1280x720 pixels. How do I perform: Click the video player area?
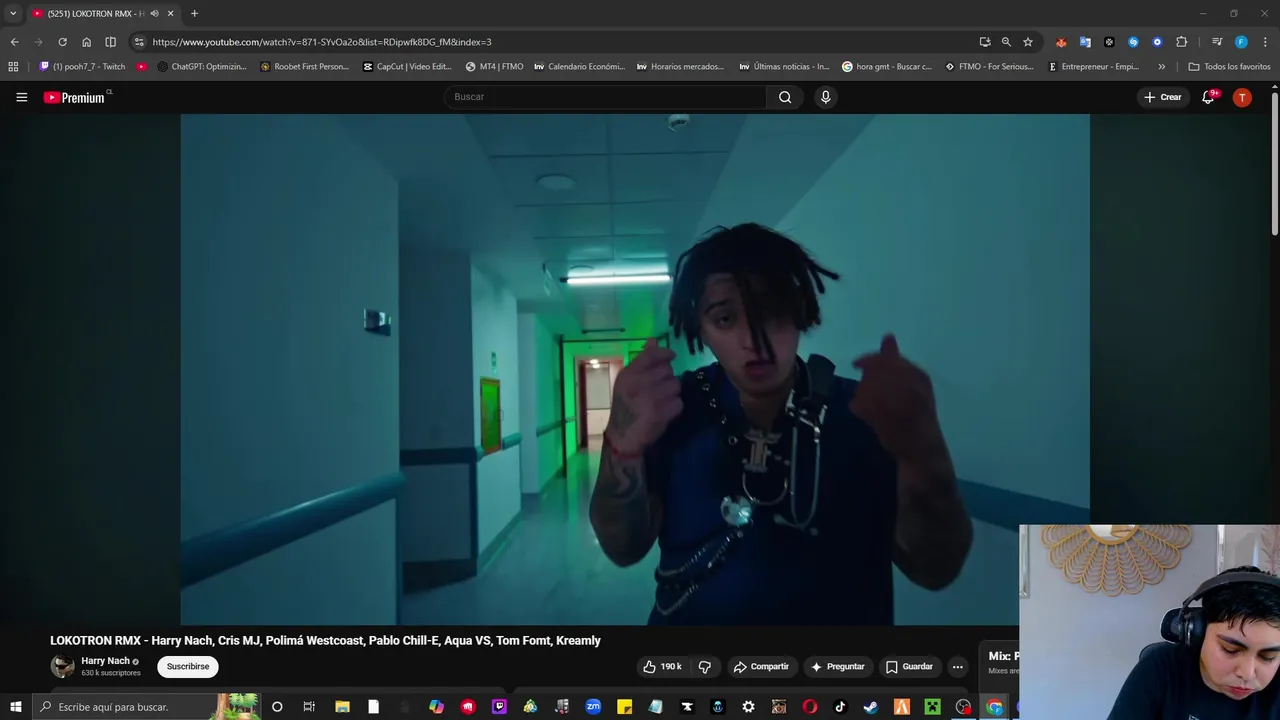pyautogui.click(x=635, y=369)
